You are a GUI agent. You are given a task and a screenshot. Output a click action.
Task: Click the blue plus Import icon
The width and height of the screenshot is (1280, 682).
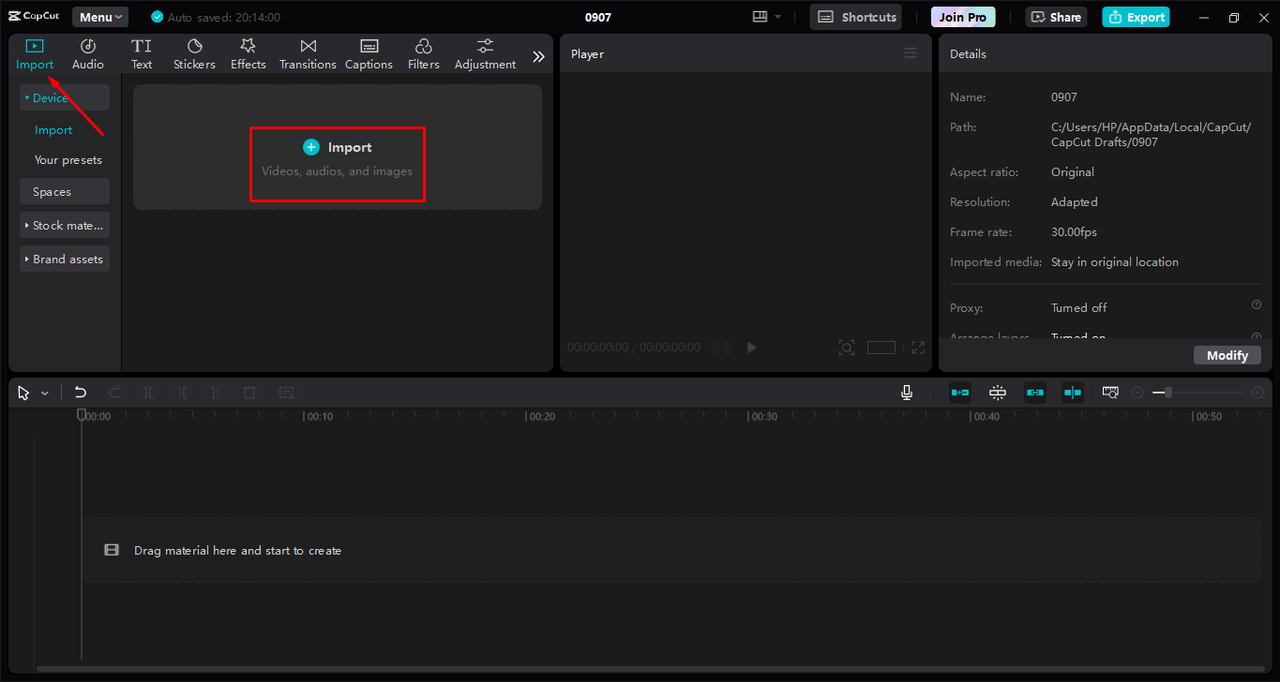click(311, 147)
